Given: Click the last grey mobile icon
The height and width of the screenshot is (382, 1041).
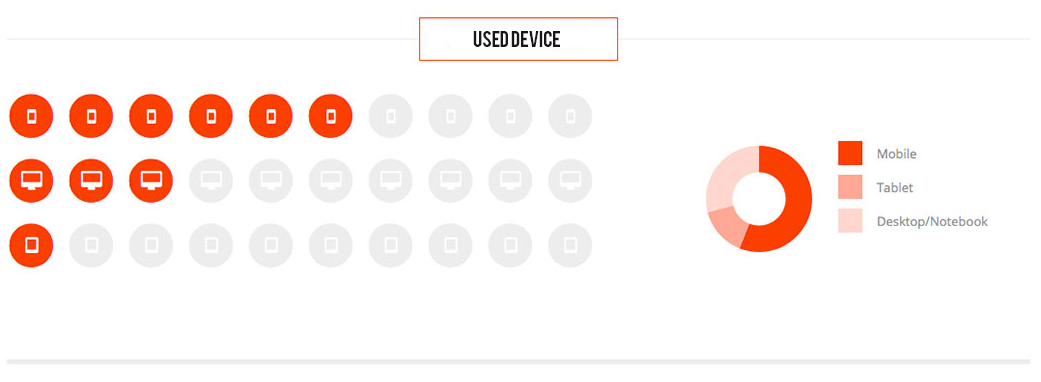Looking at the screenshot, I should (570, 116).
